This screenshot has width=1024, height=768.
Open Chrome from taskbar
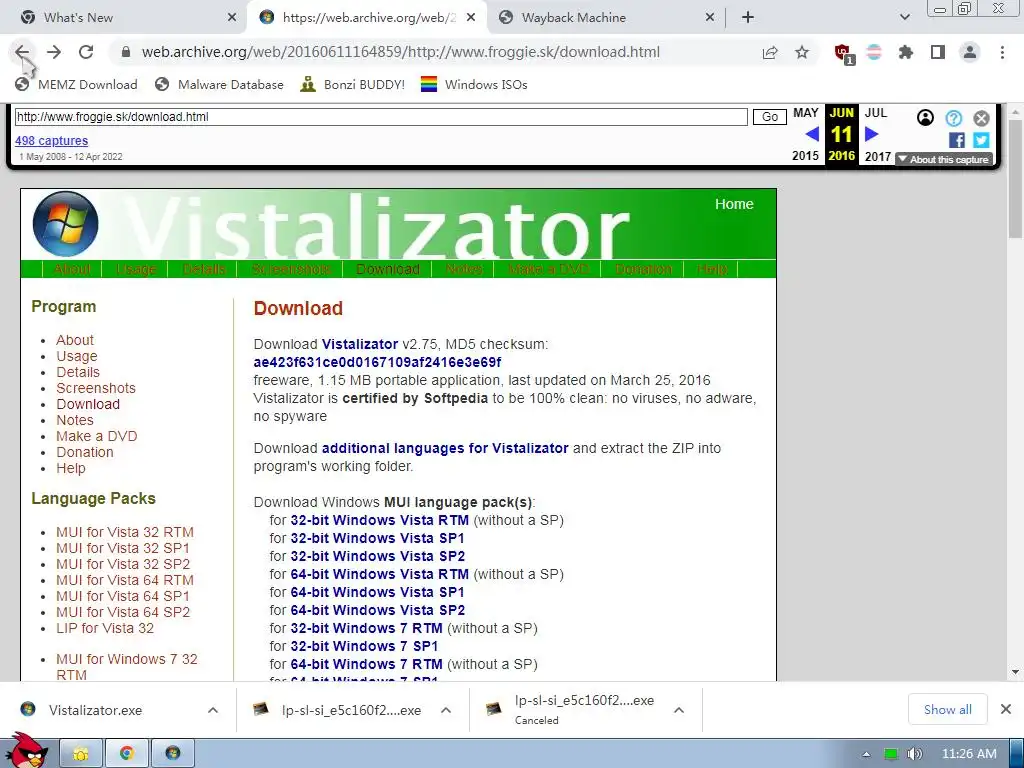[127, 754]
